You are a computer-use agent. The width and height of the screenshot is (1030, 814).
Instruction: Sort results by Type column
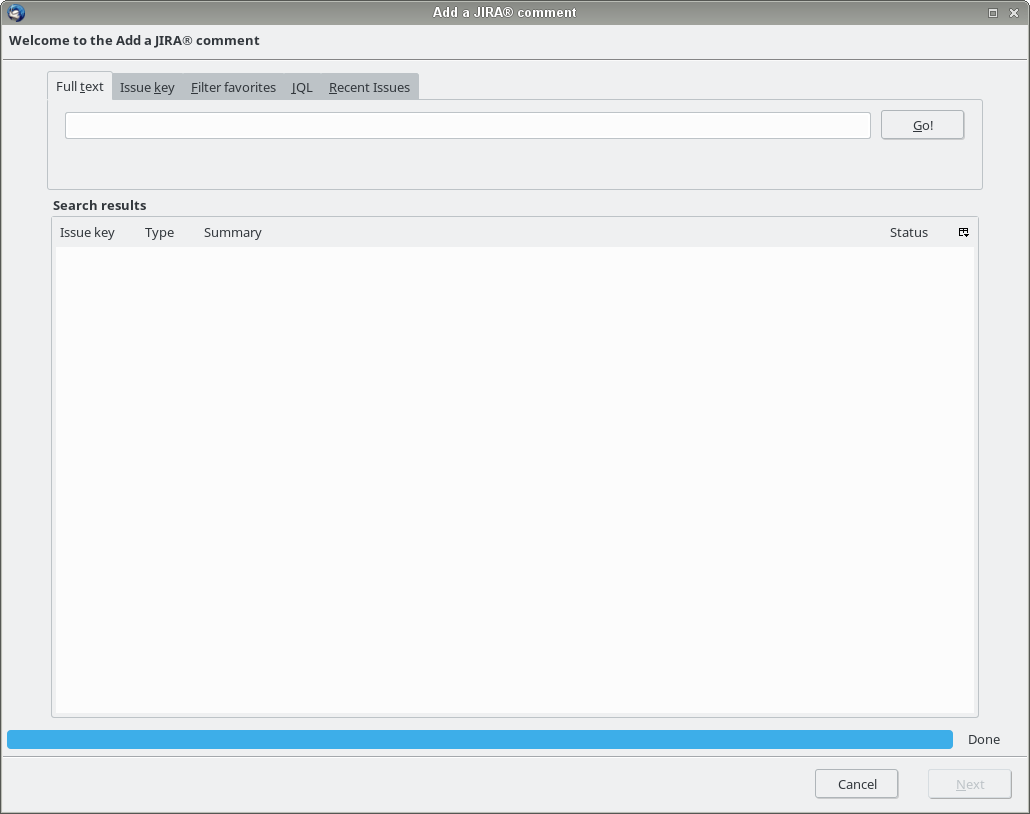pos(160,233)
